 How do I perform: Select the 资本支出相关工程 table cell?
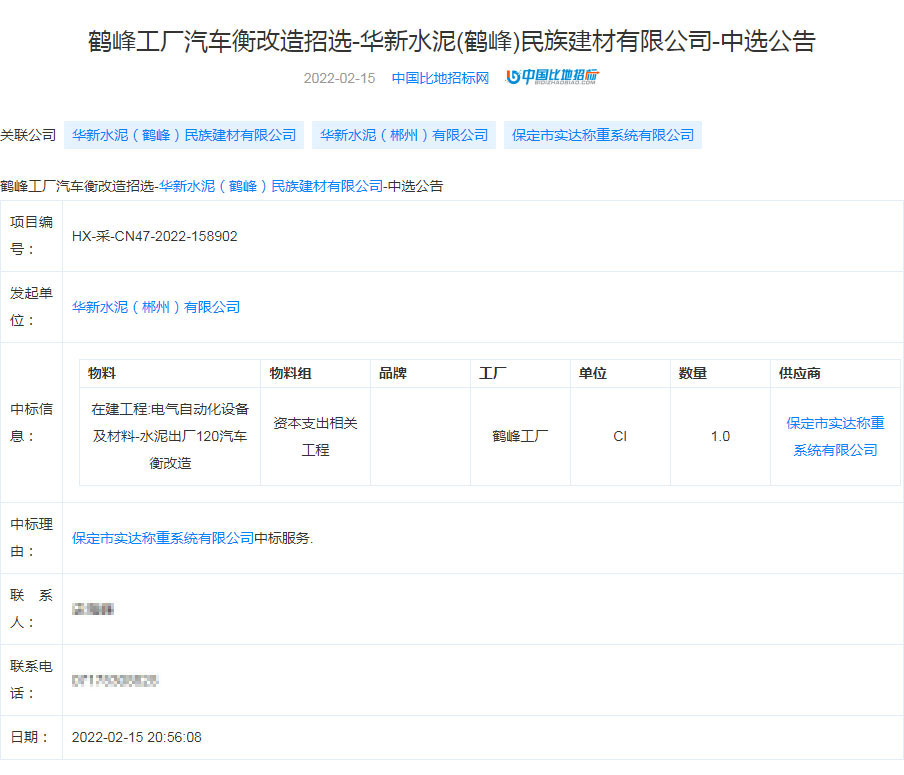point(315,436)
